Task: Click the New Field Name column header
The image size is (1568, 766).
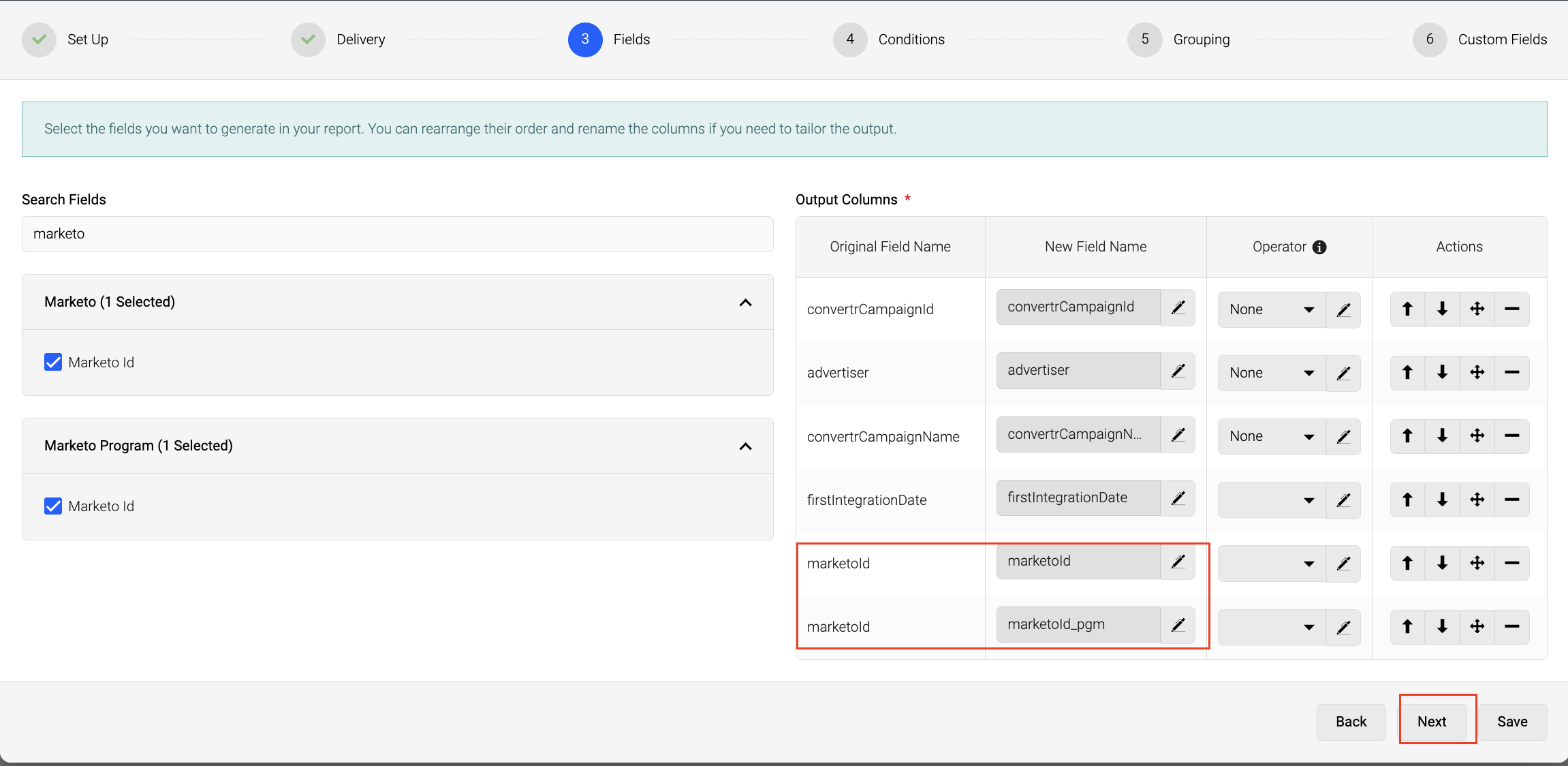Action: [1096, 247]
